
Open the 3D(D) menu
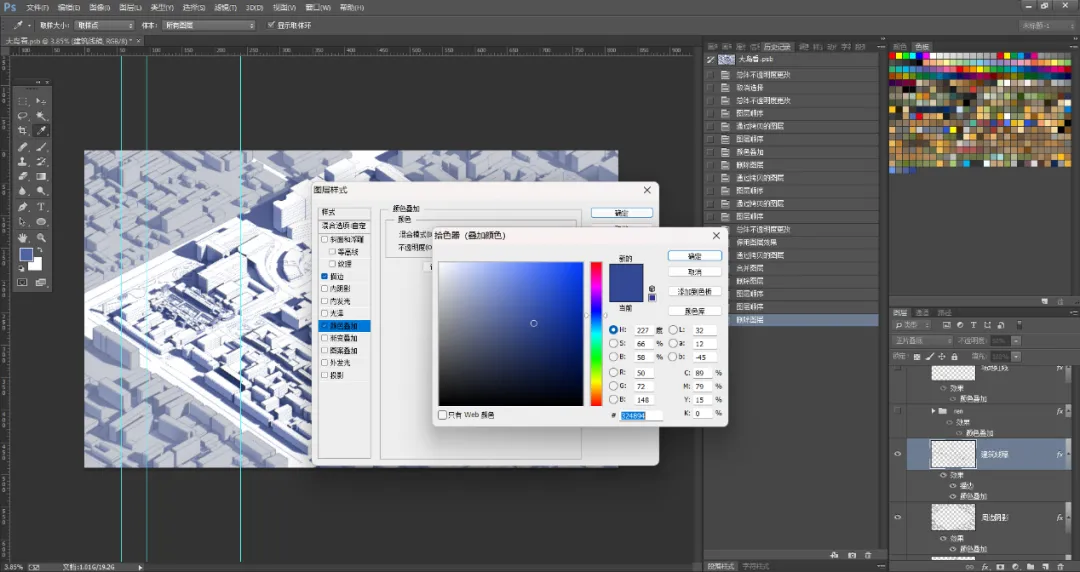tap(255, 8)
